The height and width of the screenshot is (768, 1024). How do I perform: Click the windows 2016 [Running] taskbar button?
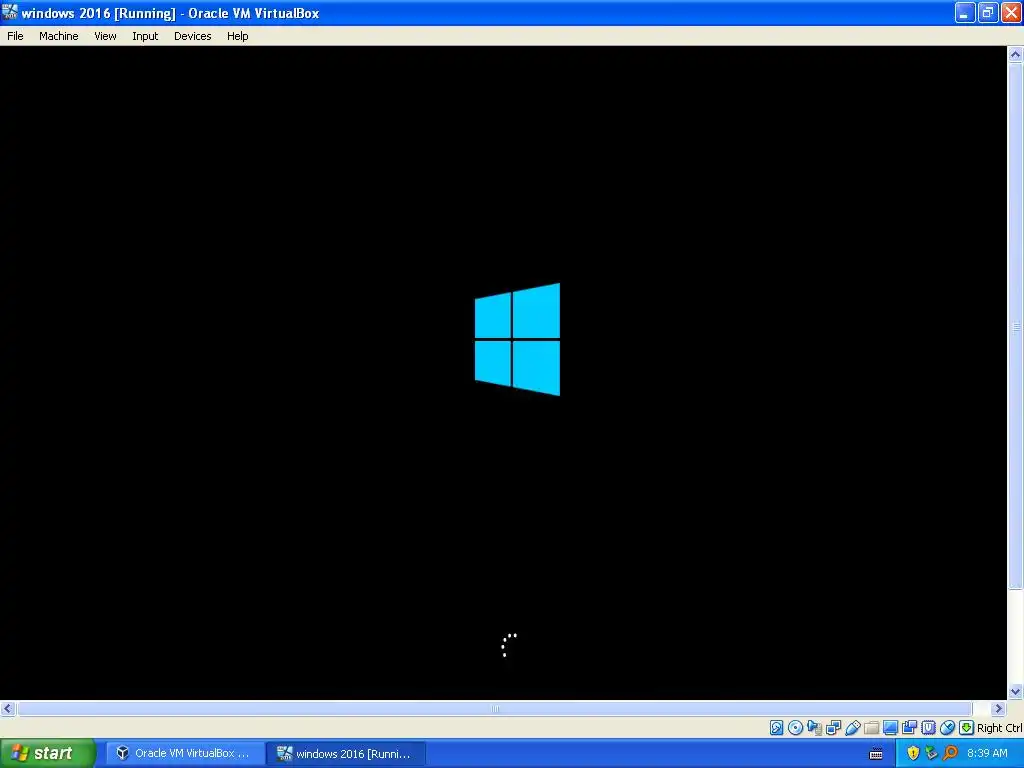click(x=346, y=753)
